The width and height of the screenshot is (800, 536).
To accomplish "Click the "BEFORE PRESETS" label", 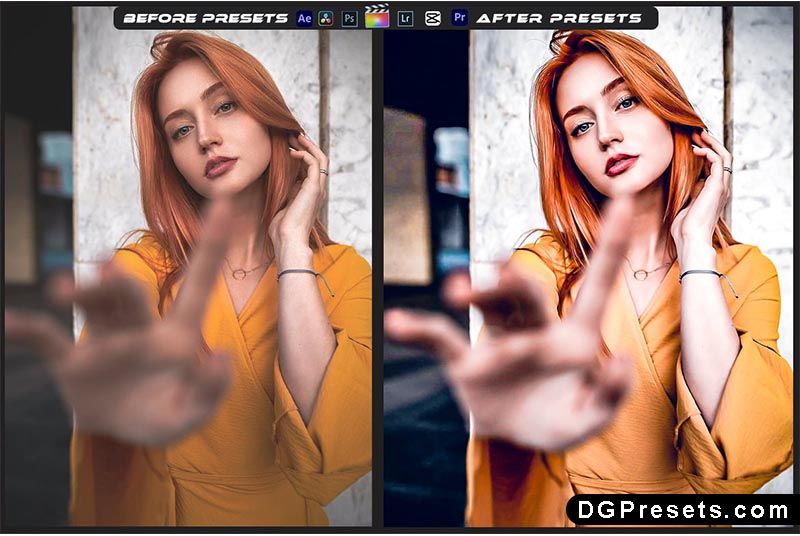I will [x=206, y=19].
